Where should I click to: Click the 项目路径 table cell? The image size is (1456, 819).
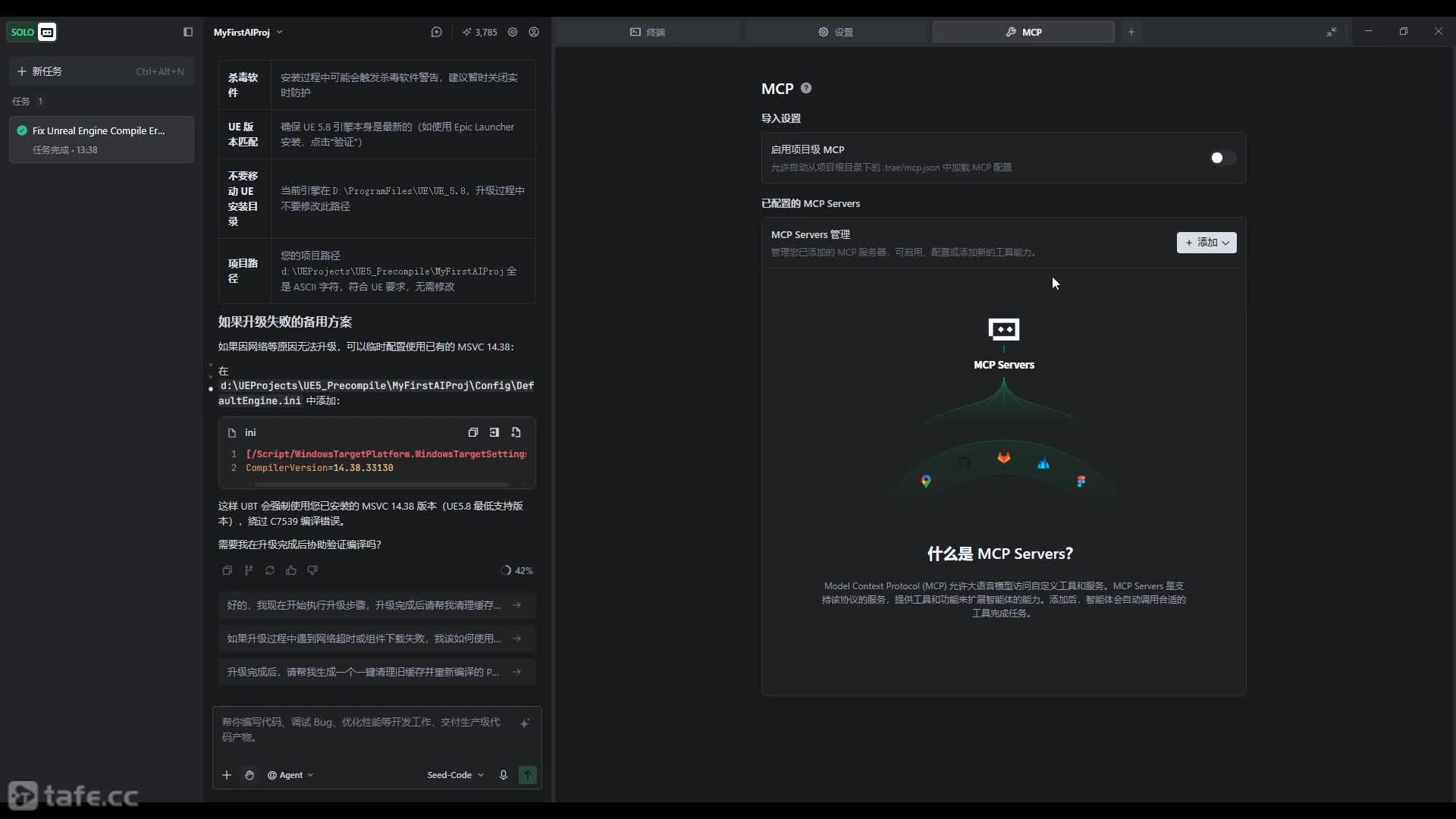click(244, 271)
